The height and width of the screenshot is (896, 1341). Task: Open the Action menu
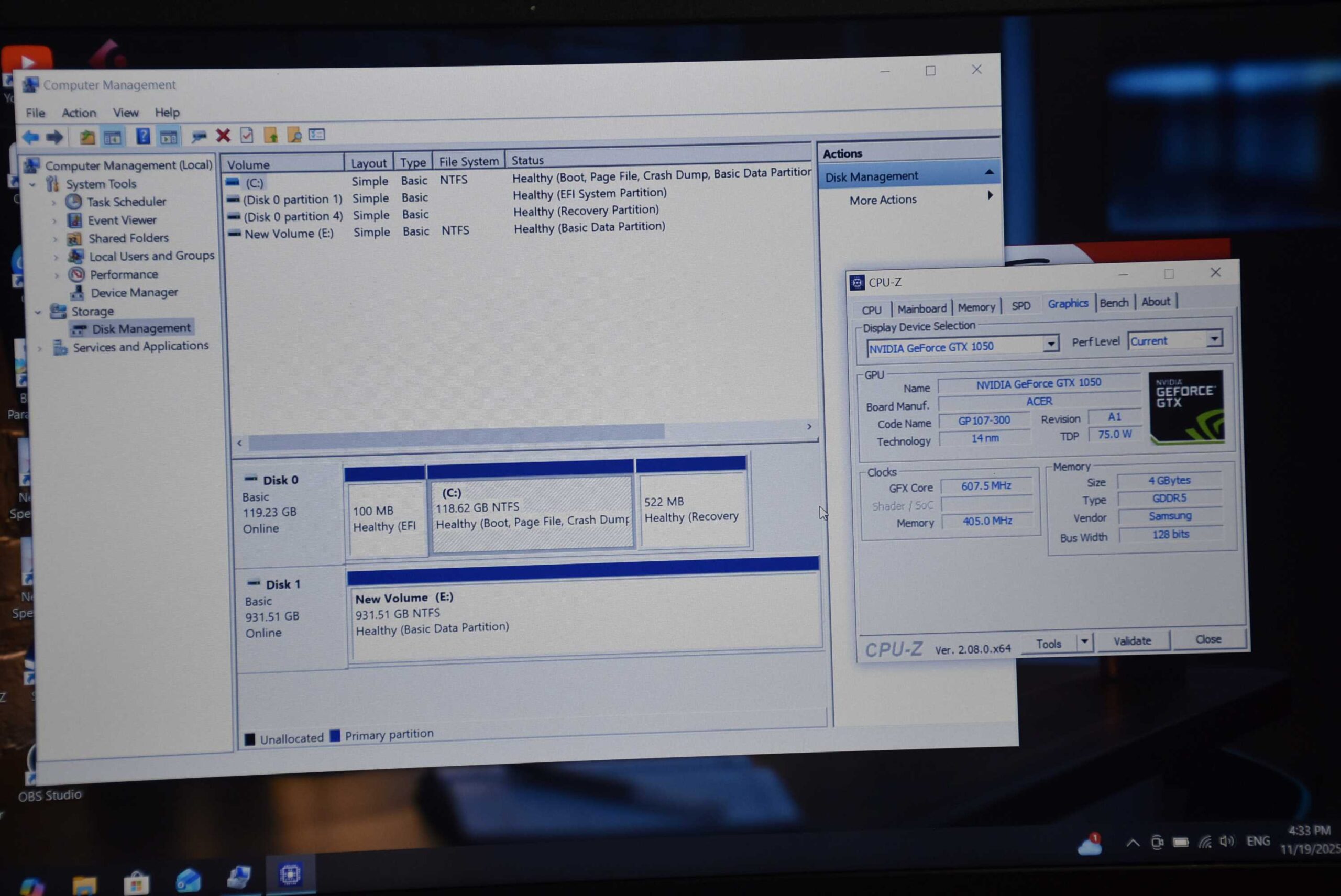[x=79, y=113]
